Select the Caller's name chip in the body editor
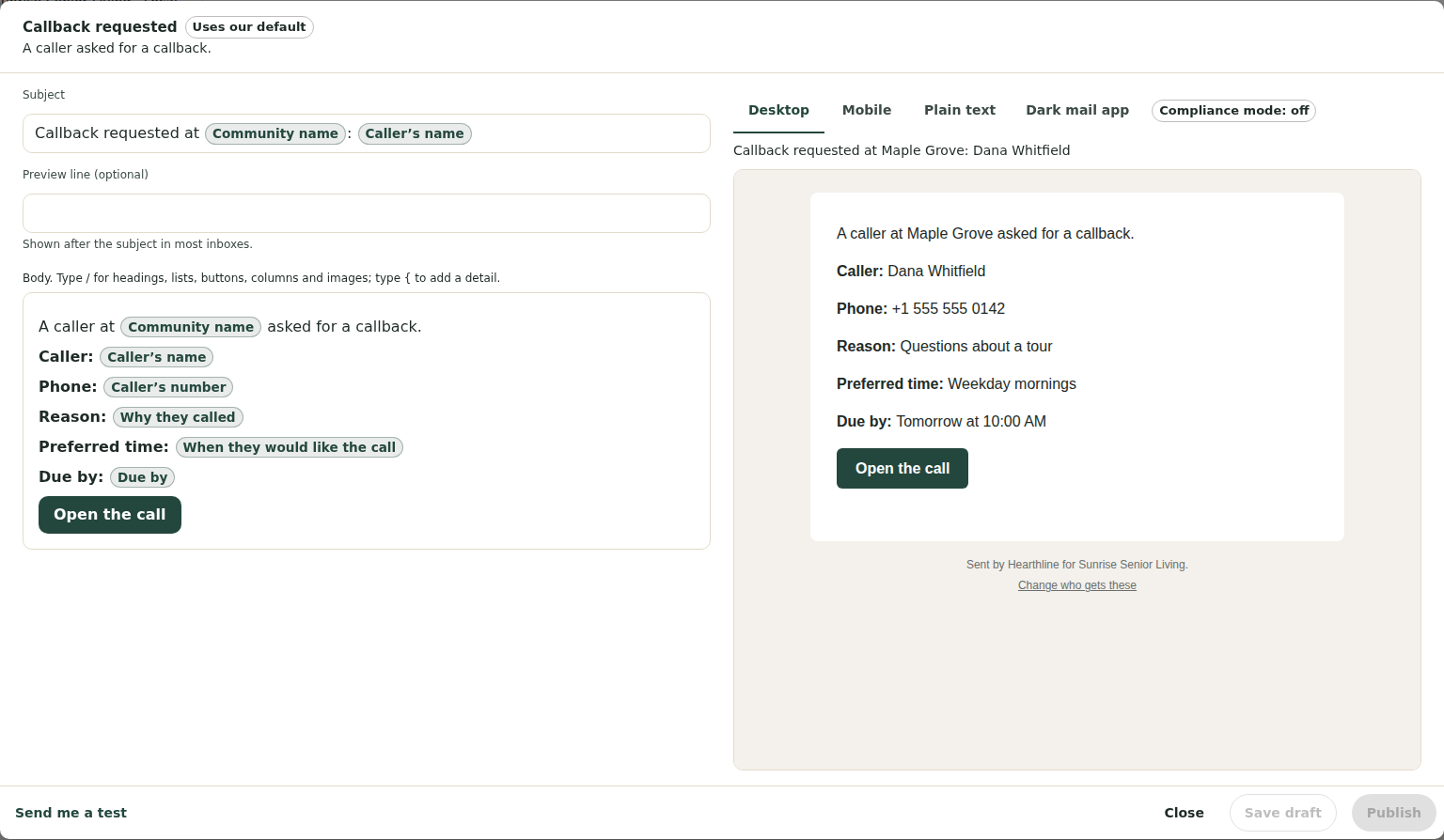Screen dimensions: 1444x840 157,357
